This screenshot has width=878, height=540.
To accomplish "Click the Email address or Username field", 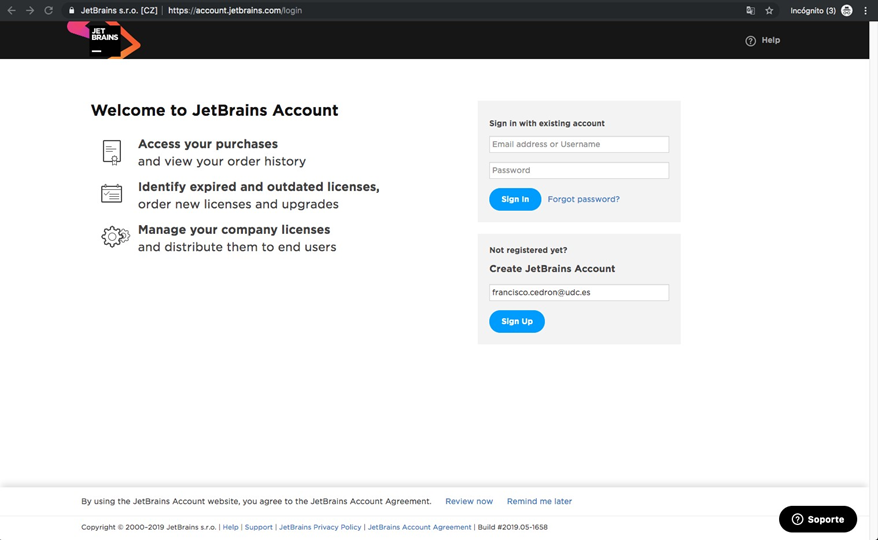I will [x=579, y=145].
